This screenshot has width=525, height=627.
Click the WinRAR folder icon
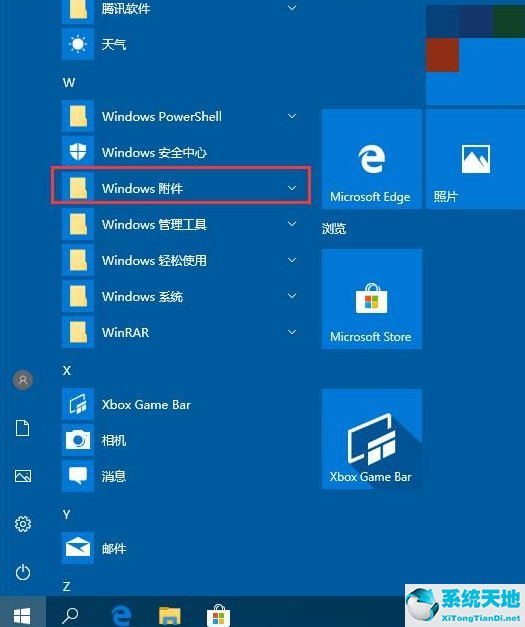click(x=78, y=332)
